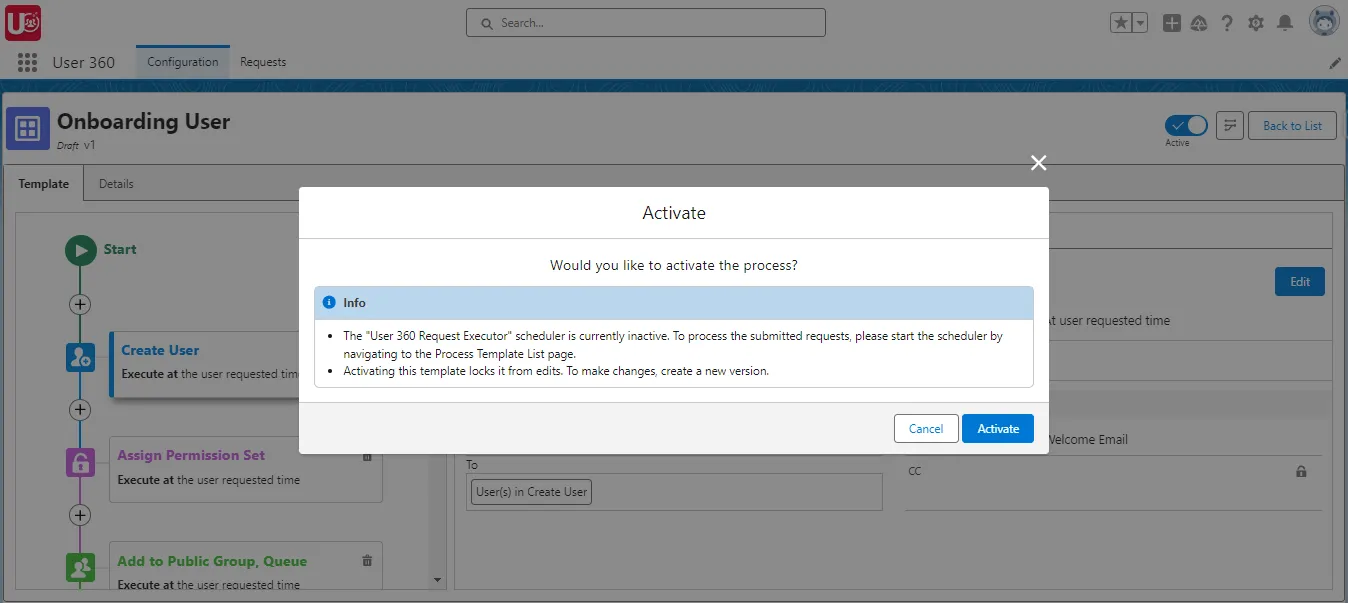Switch to the Requests tab
1348x603 pixels.
click(263, 62)
